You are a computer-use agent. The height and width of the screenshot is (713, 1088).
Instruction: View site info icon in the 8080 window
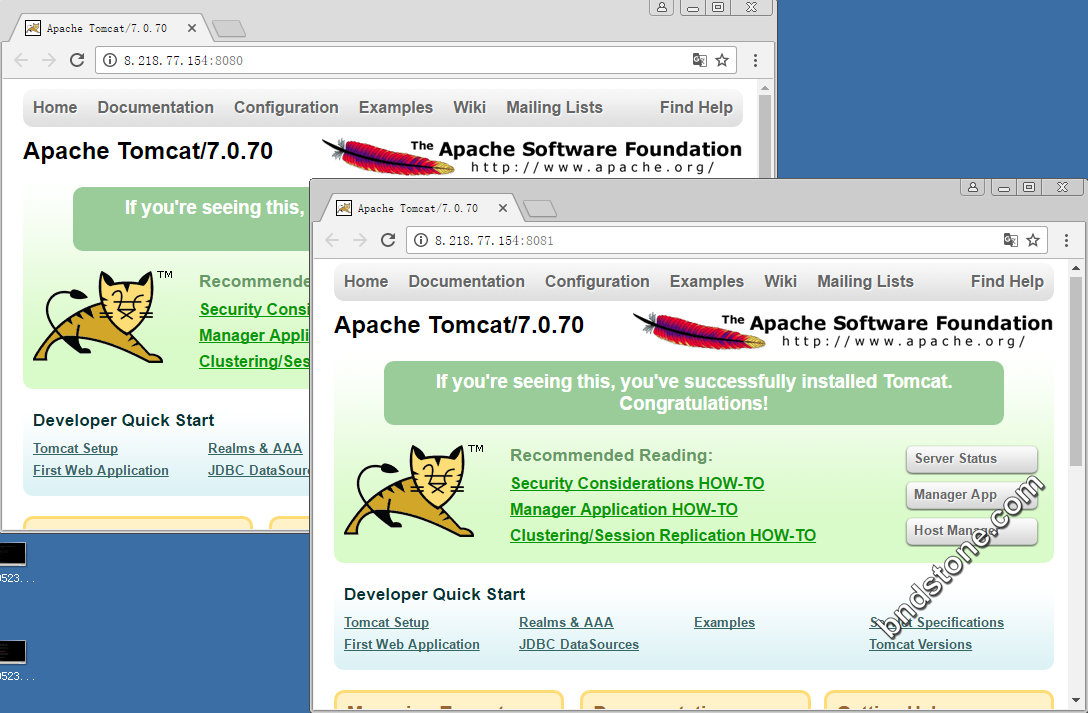[110, 60]
